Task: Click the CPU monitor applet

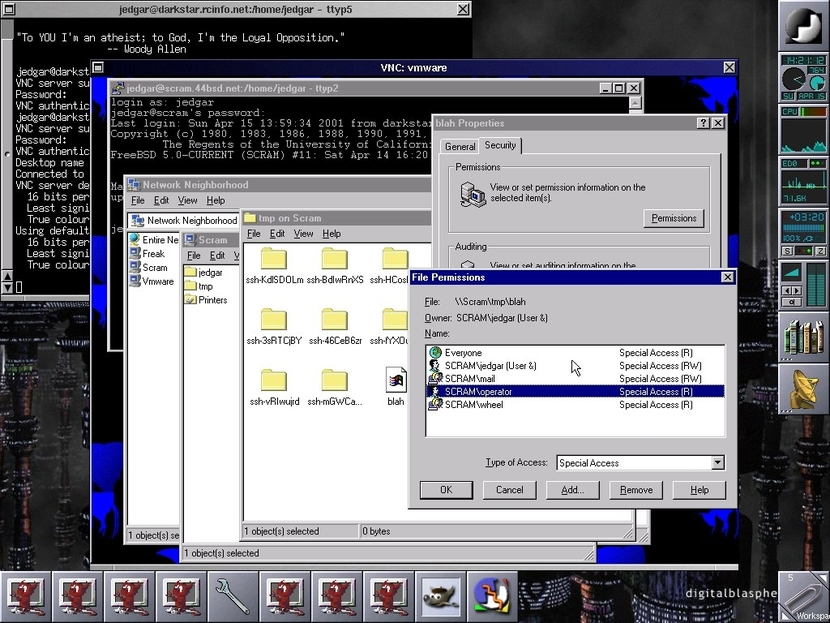Action: pyautogui.click(x=804, y=129)
